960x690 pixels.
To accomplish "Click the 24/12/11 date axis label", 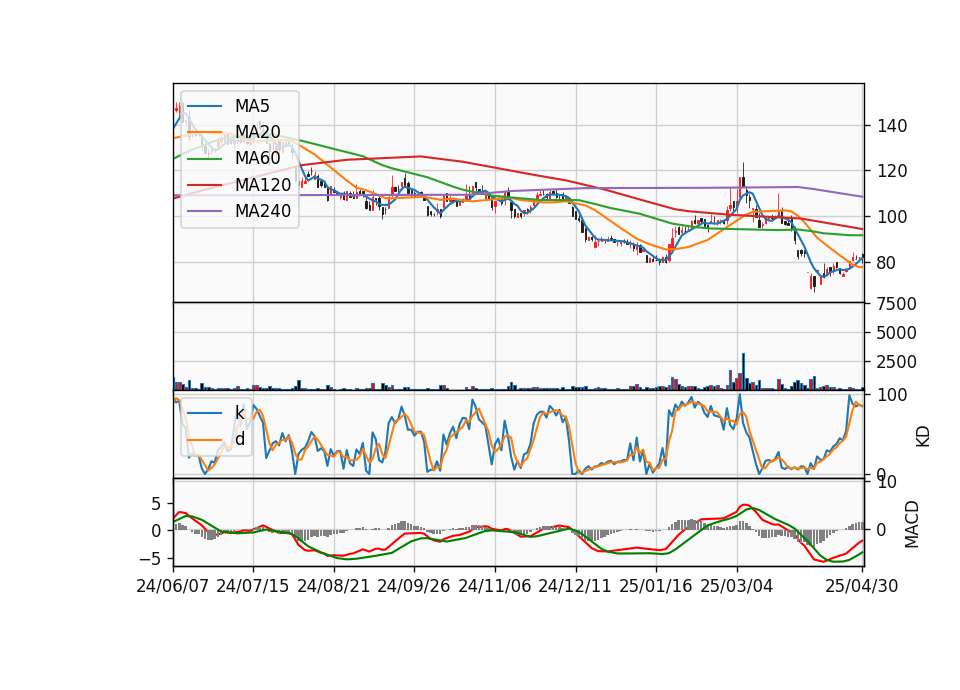I will click(574, 586).
